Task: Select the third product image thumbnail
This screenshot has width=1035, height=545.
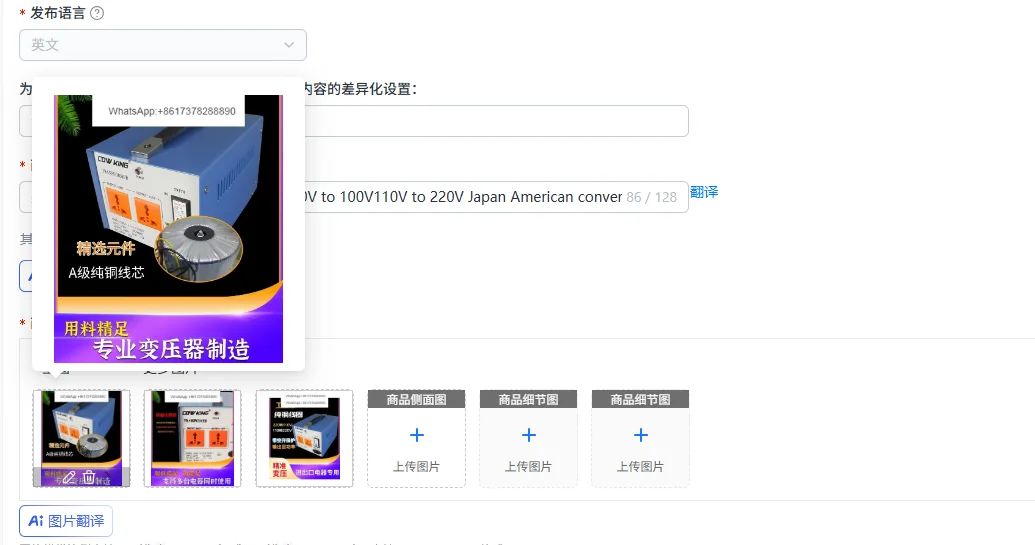Action: click(304, 438)
